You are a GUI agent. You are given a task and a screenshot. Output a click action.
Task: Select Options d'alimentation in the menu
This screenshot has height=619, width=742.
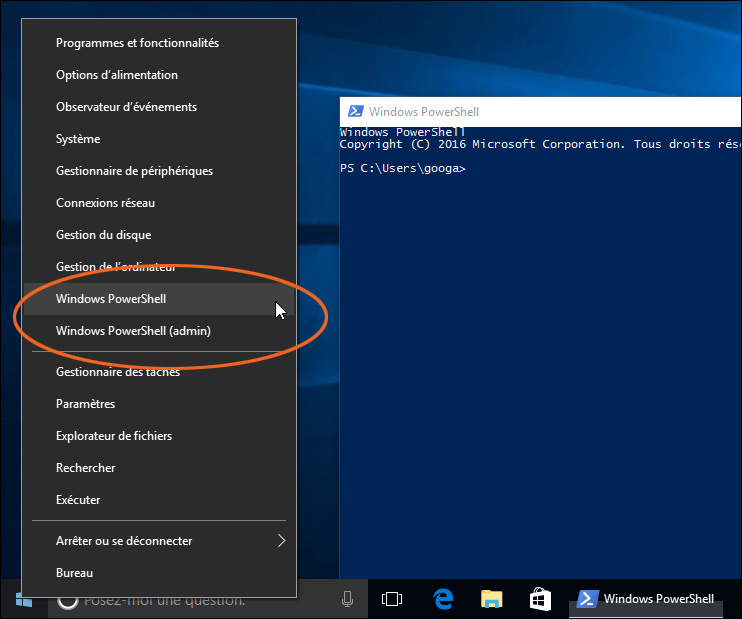click(159, 75)
